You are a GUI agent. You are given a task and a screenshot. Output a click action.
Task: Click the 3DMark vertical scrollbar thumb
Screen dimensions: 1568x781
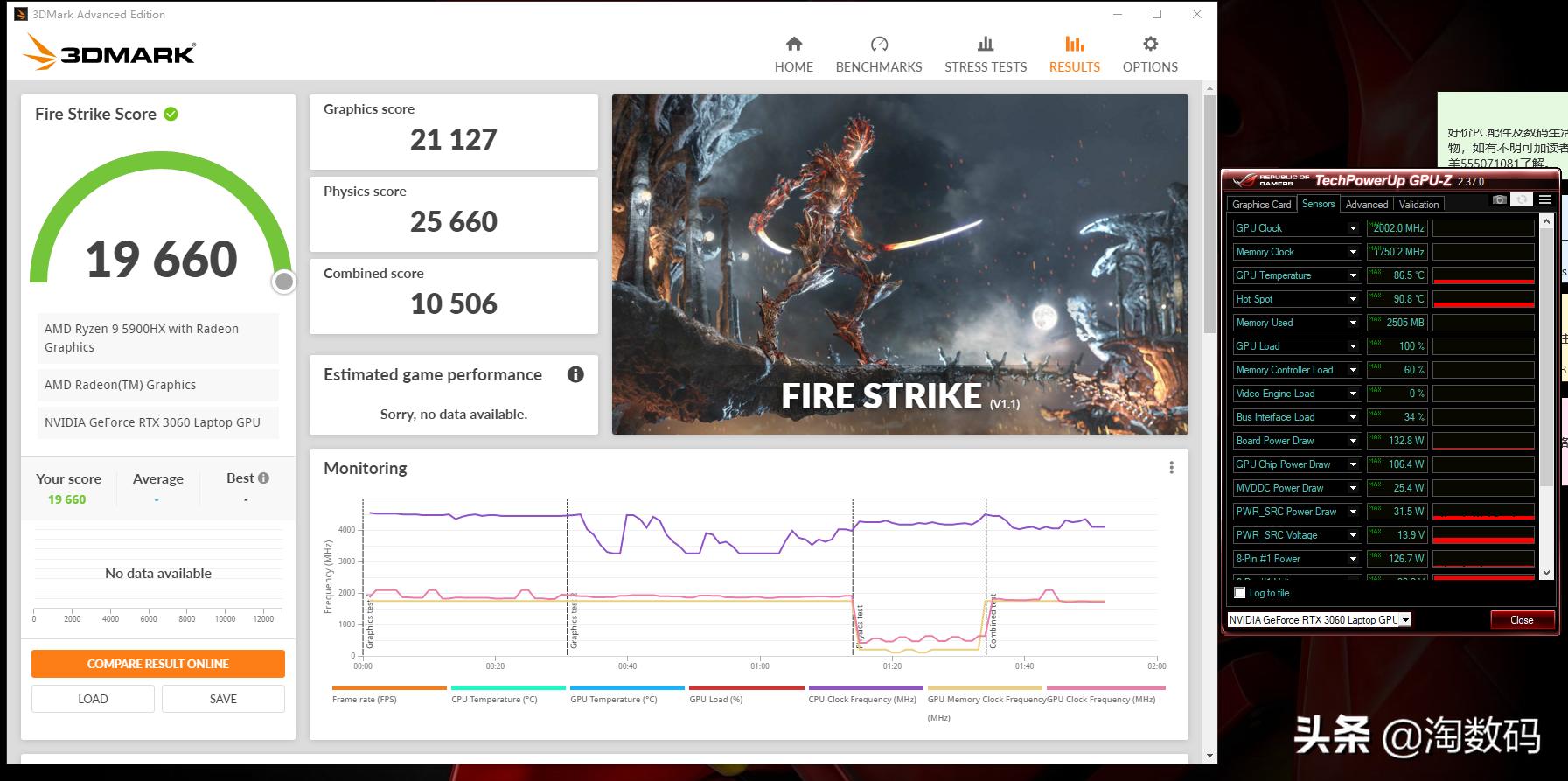[x=1209, y=213]
